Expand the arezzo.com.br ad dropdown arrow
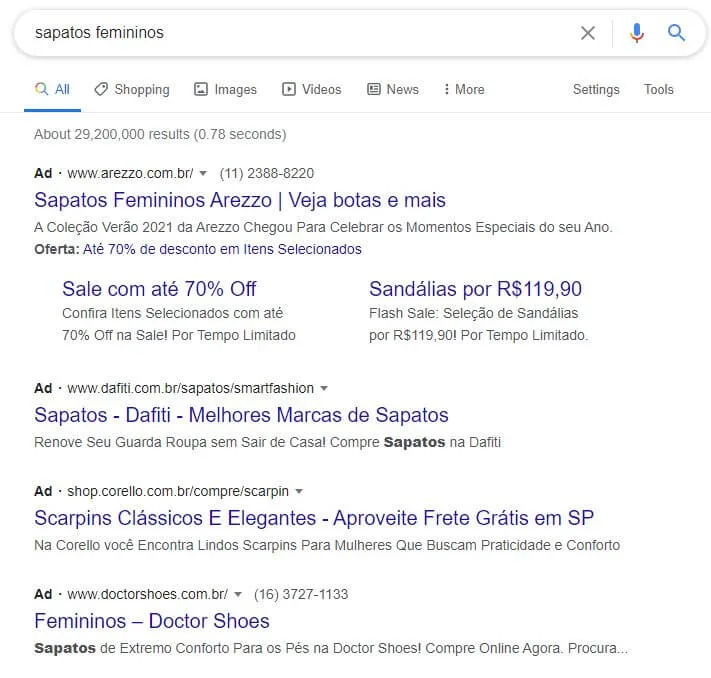The image size is (711, 678). (x=203, y=173)
